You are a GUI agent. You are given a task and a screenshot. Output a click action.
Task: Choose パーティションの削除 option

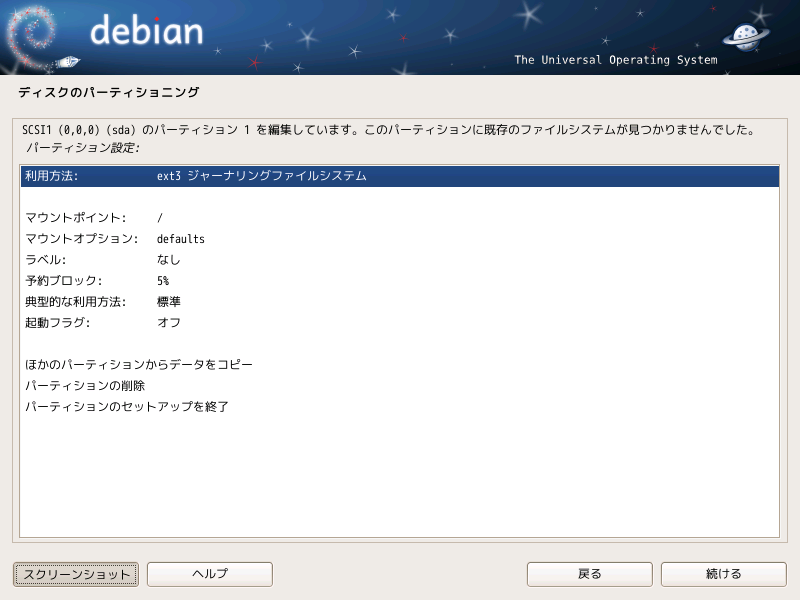coord(399,385)
